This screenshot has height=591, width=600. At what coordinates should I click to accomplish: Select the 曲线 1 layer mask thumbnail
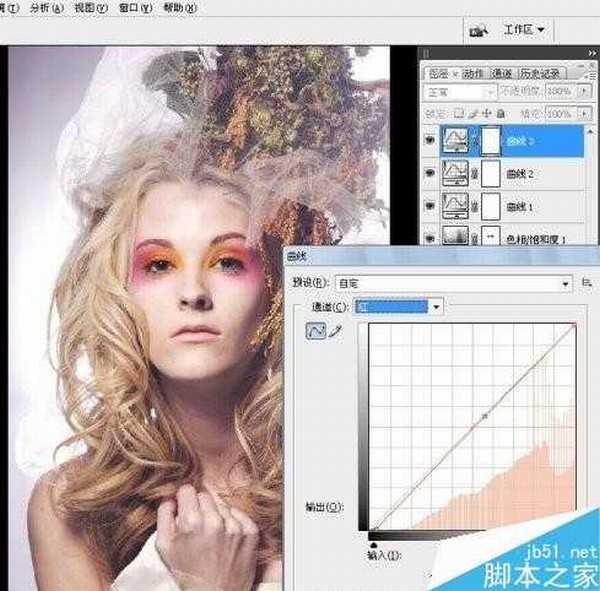pos(491,206)
